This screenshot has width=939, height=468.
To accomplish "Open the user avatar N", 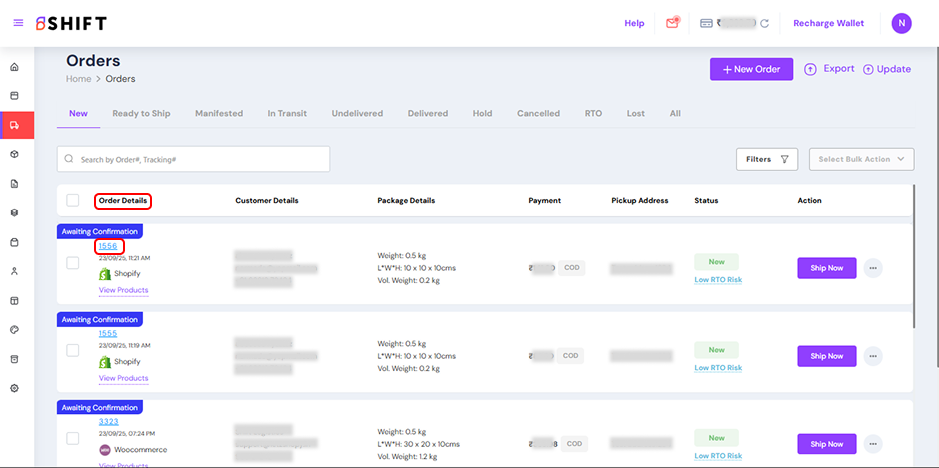I will click(x=901, y=23).
